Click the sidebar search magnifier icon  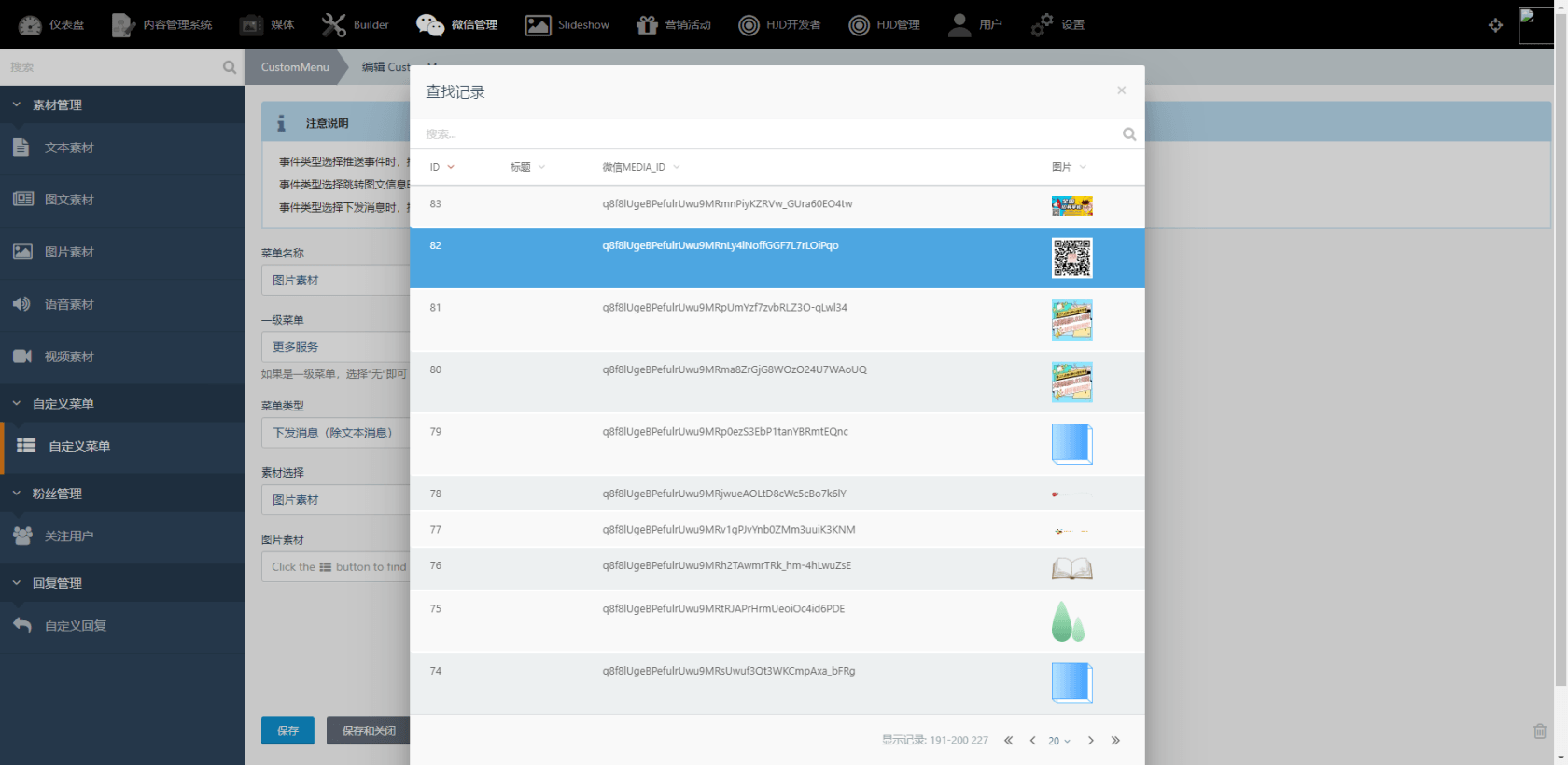(230, 67)
